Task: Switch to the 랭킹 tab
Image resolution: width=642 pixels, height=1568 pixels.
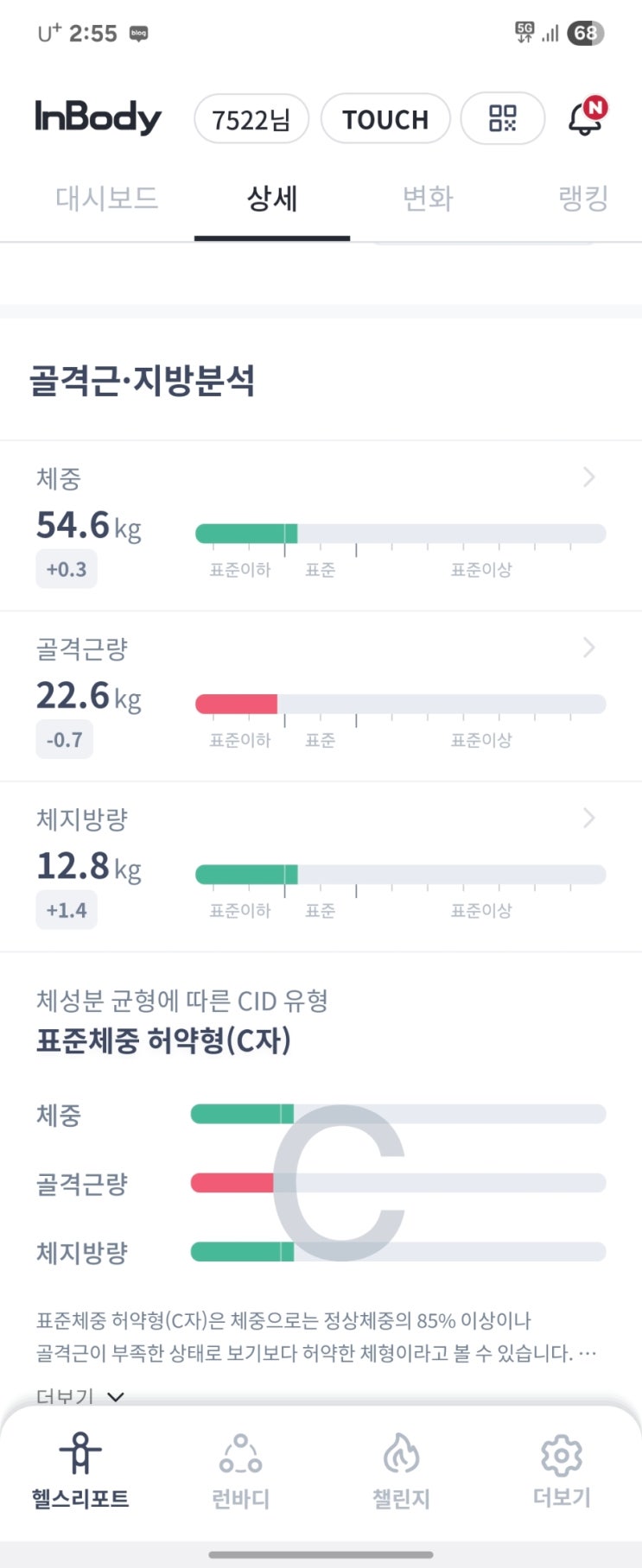Action: (583, 199)
